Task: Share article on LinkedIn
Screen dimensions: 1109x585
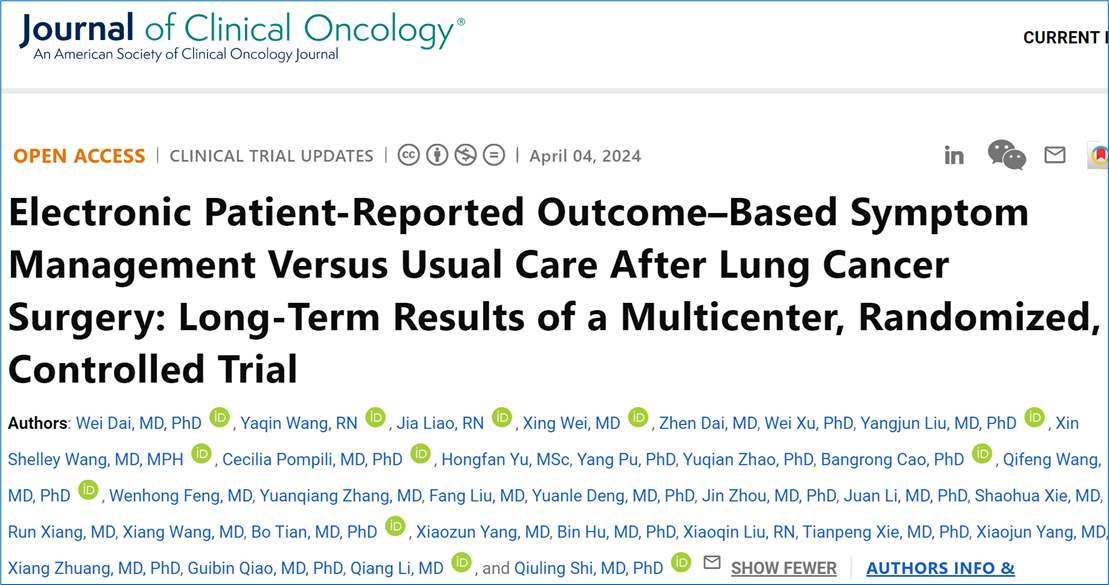Action: coord(954,155)
